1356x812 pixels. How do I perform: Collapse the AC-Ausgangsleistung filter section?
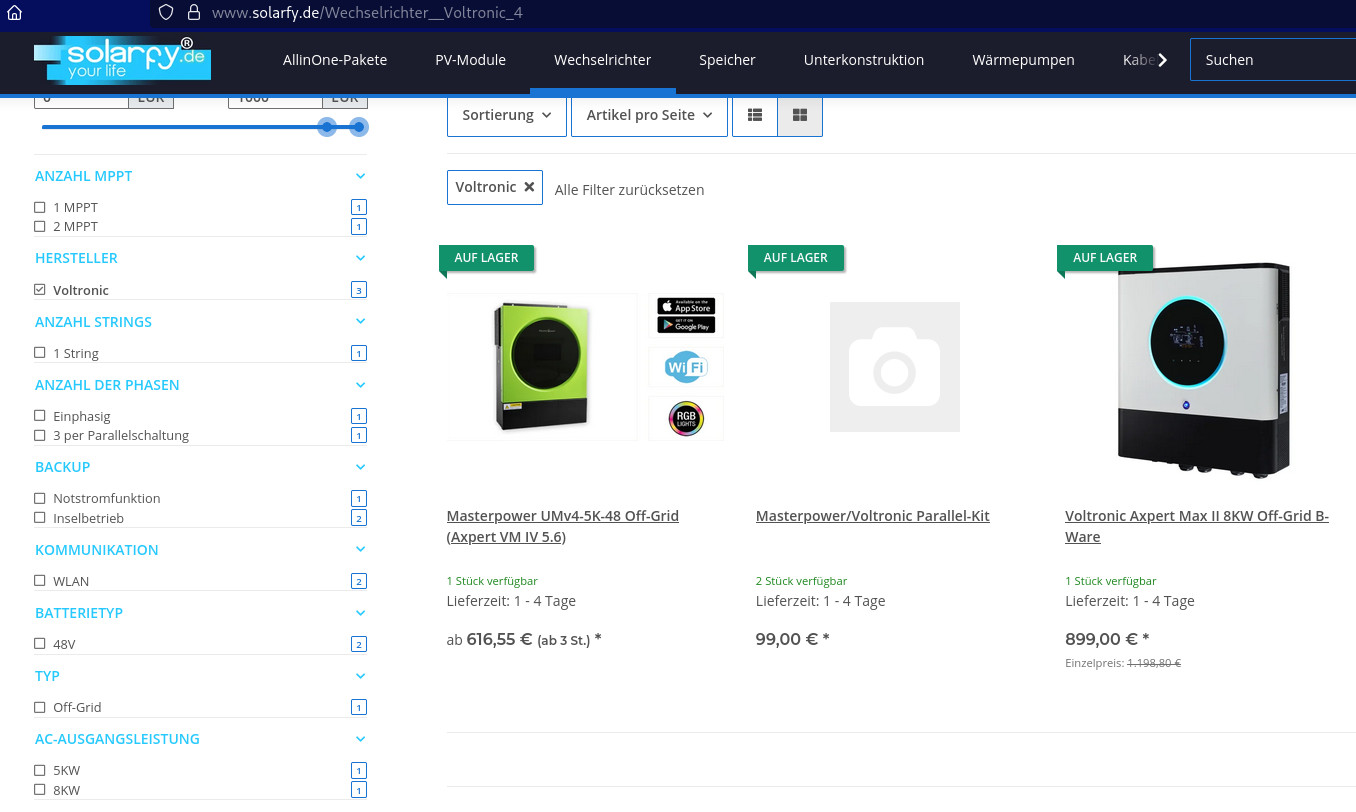pos(360,738)
